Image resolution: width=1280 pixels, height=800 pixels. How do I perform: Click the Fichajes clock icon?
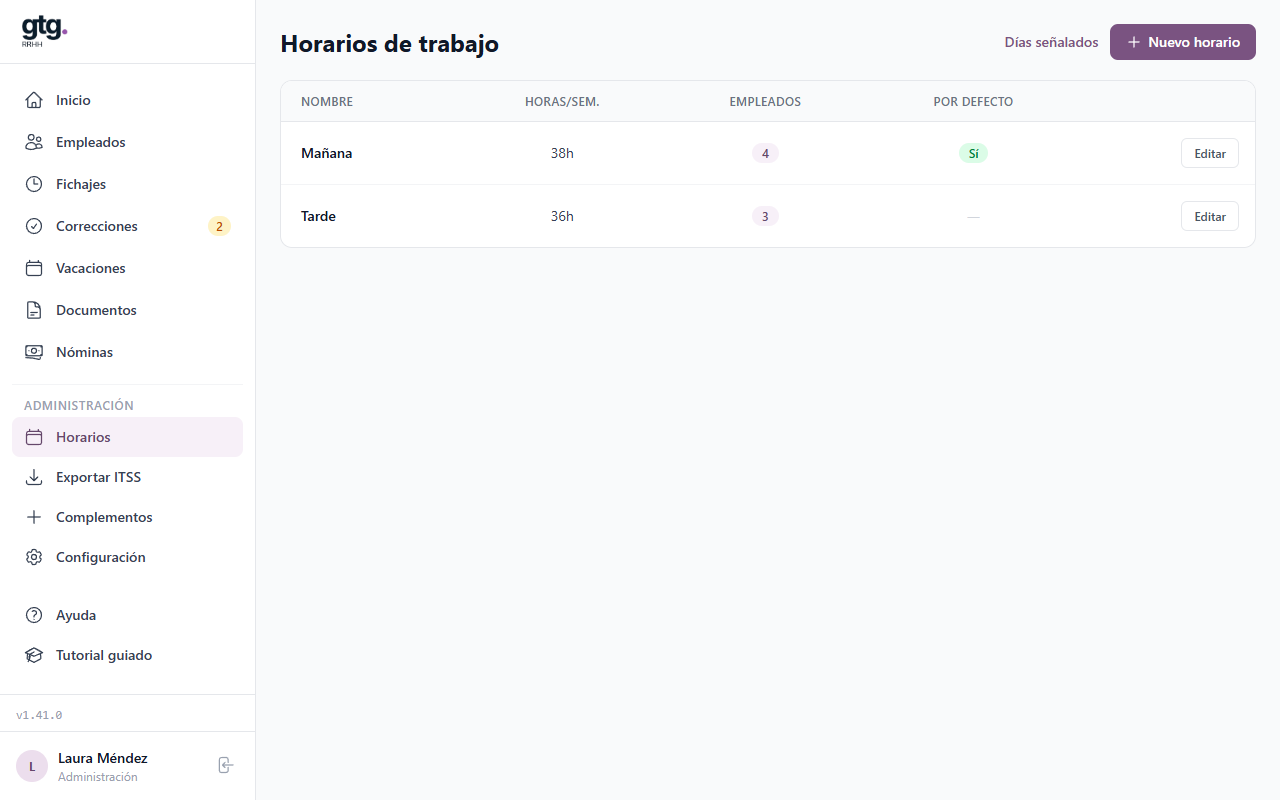click(x=34, y=184)
